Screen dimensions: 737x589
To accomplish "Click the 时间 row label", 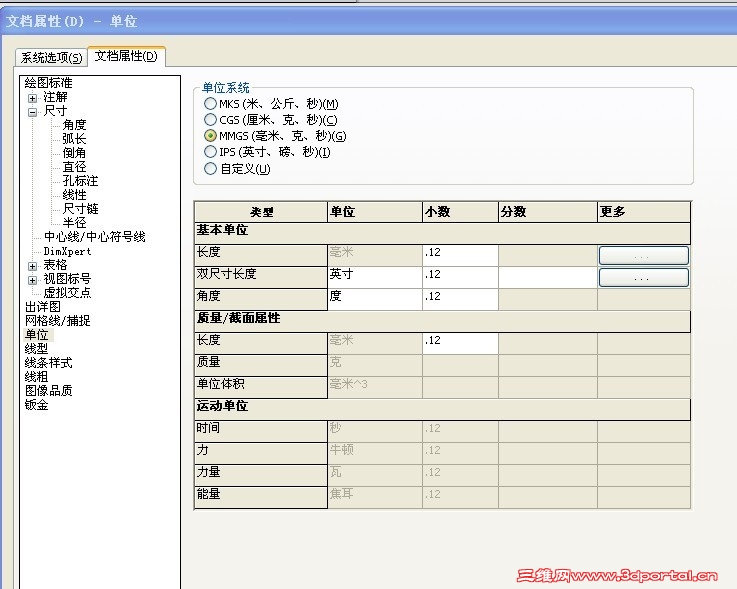I will 261,431.
